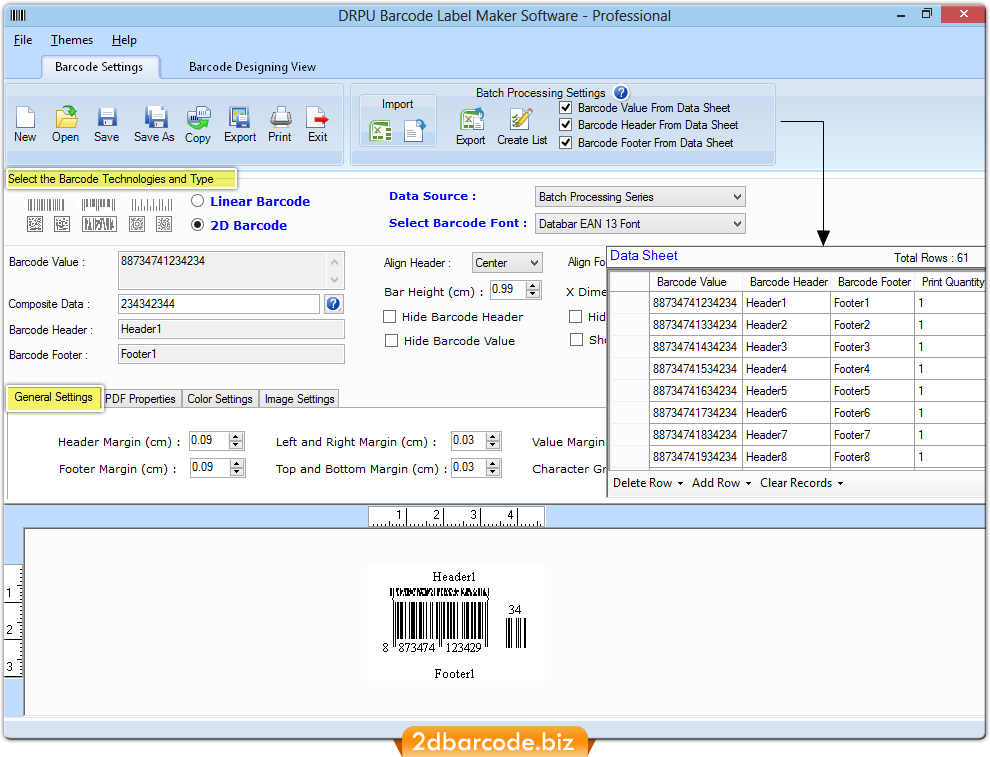The image size is (990, 757).
Task: Click the Top and Bottom Margin spinner
Action: click(x=493, y=467)
